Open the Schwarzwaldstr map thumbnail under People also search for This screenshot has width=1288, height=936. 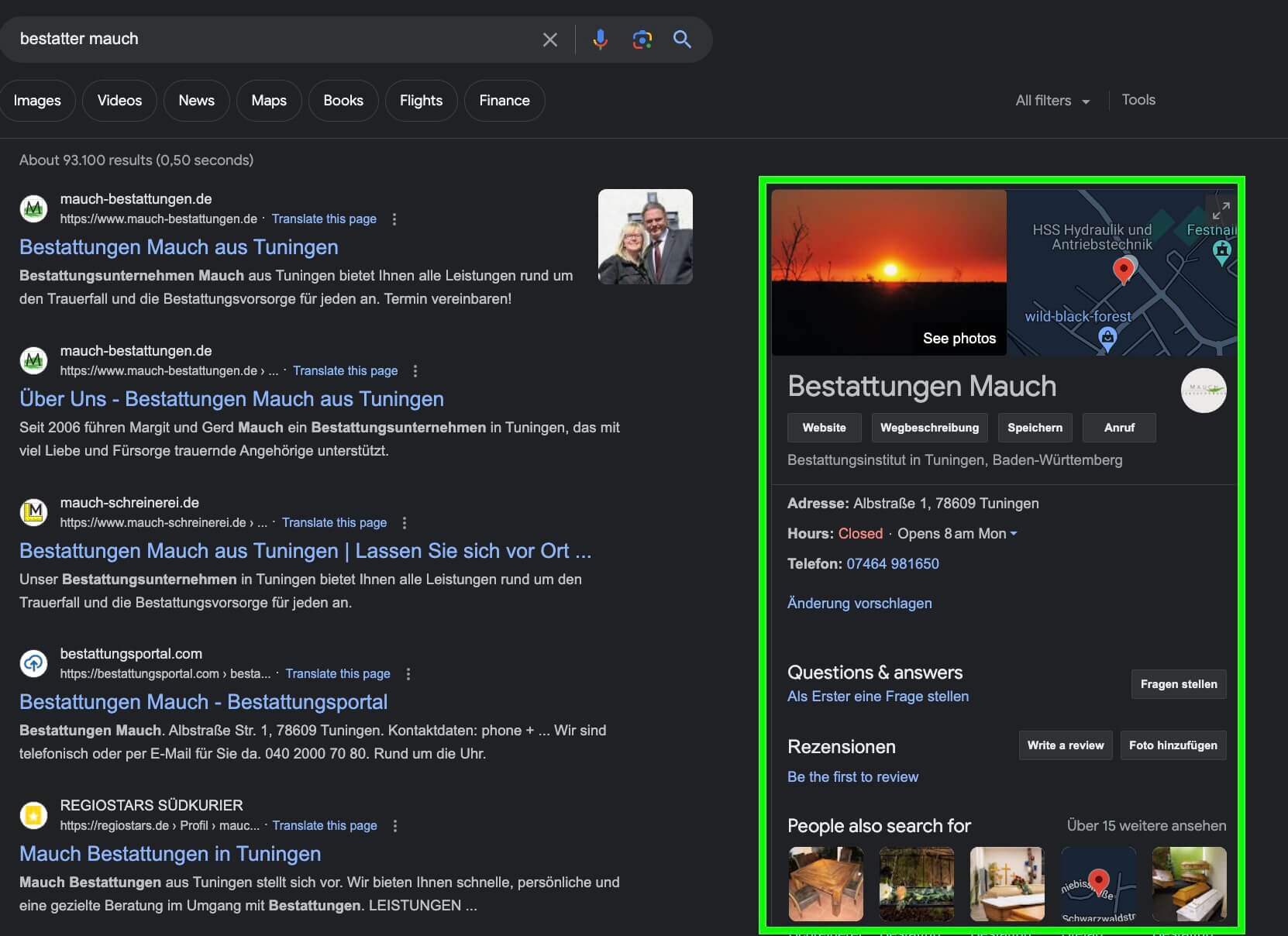point(1098,884)
